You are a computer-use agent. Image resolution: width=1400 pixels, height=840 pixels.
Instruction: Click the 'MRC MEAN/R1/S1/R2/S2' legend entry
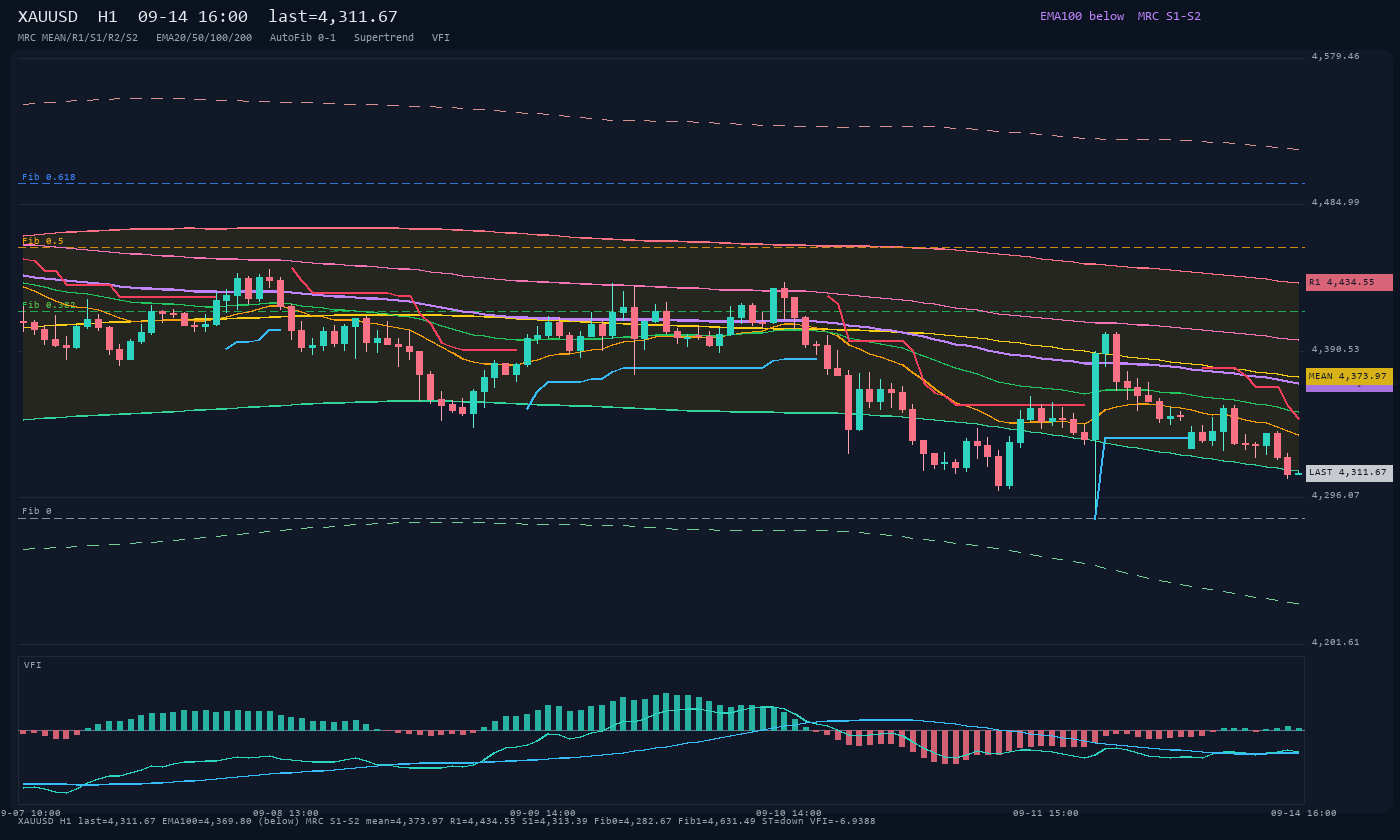(78, 38)
